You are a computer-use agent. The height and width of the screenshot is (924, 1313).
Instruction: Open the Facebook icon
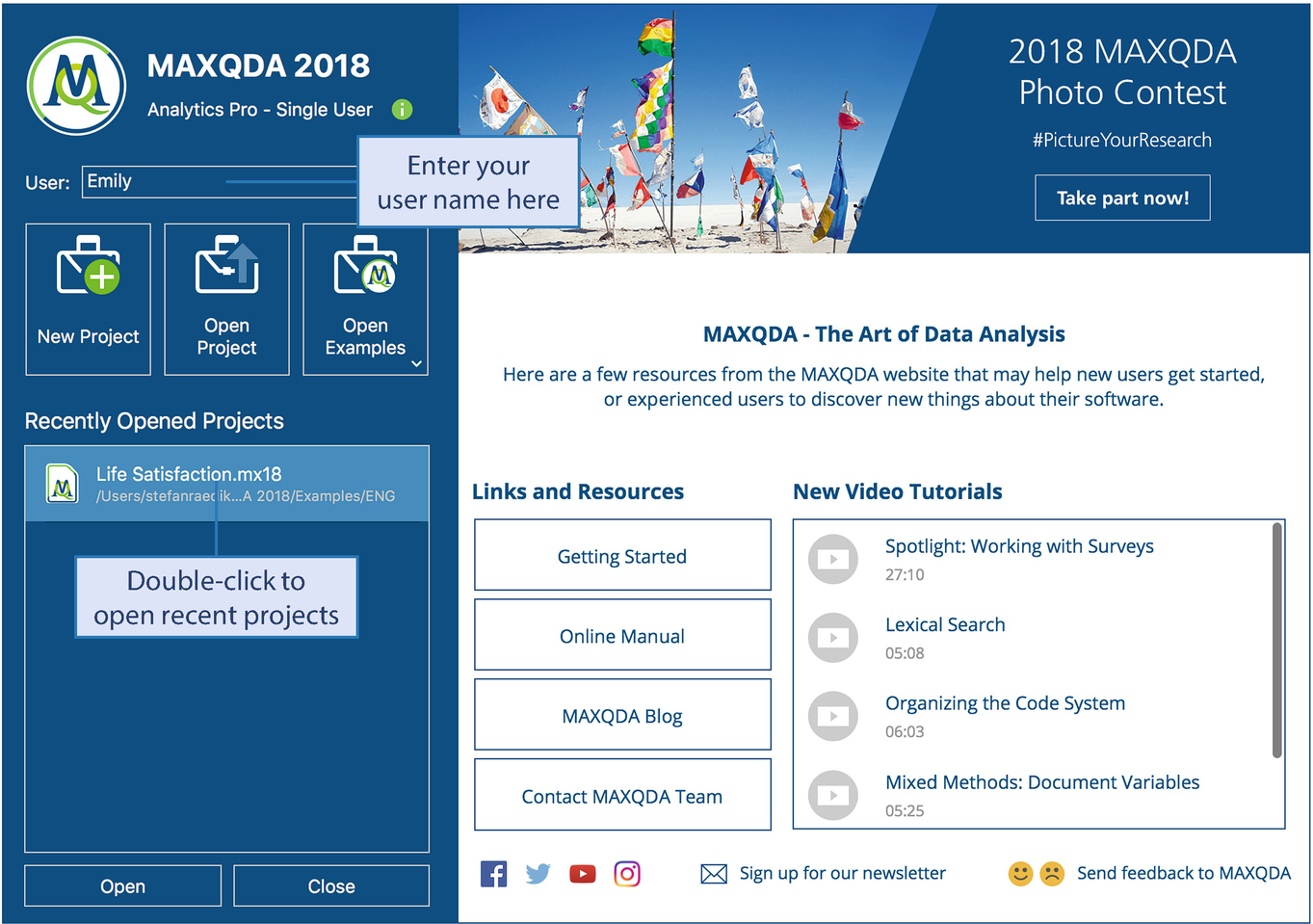[x=493, y=874]
